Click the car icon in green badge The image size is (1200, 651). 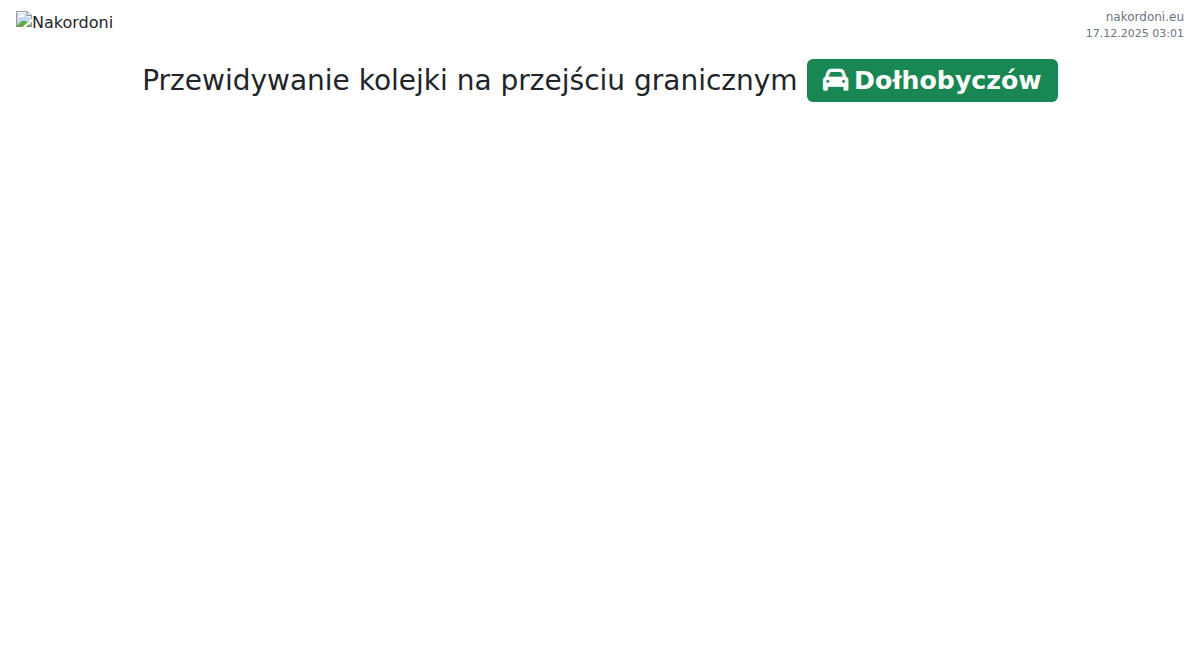tap(835, 81)
